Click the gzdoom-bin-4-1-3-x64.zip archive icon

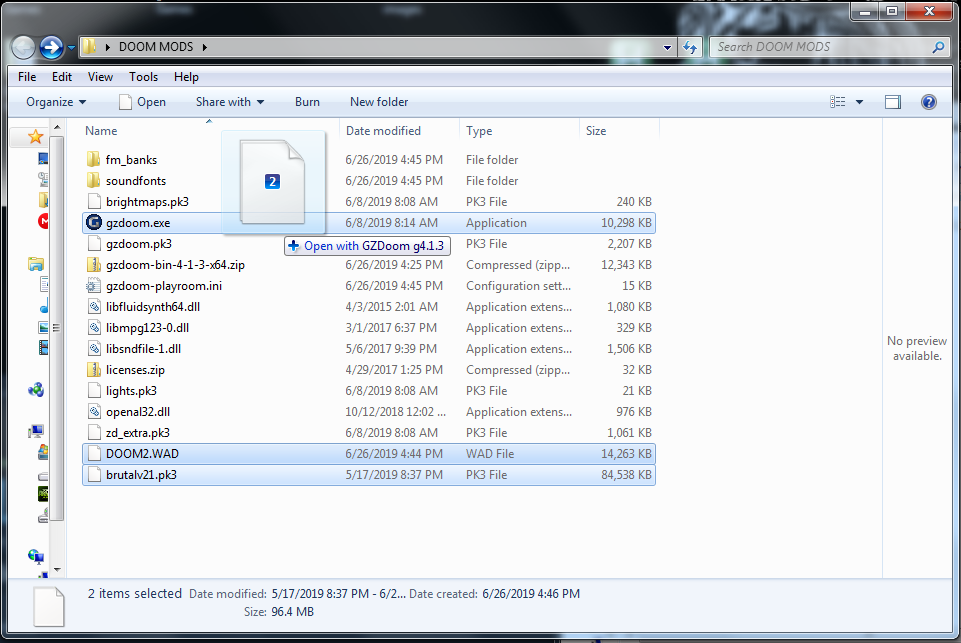tap(93, 265)
